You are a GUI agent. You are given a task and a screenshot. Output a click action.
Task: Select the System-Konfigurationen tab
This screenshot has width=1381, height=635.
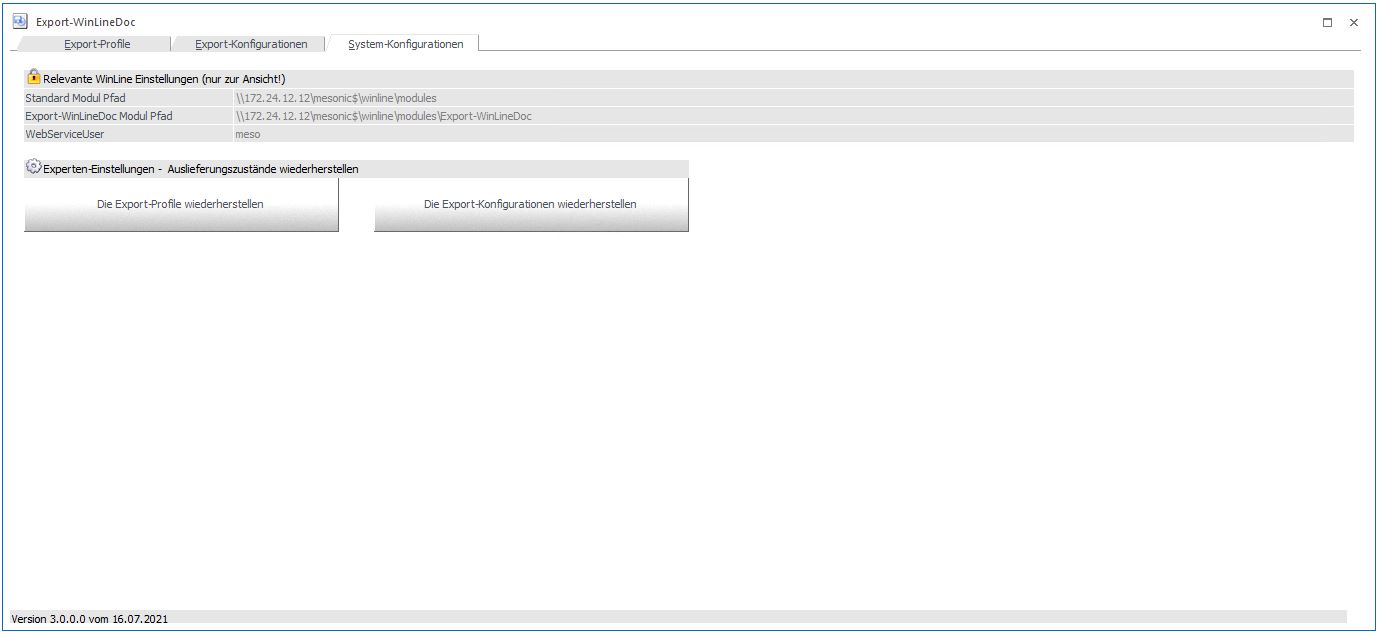(x=405, y=44)
